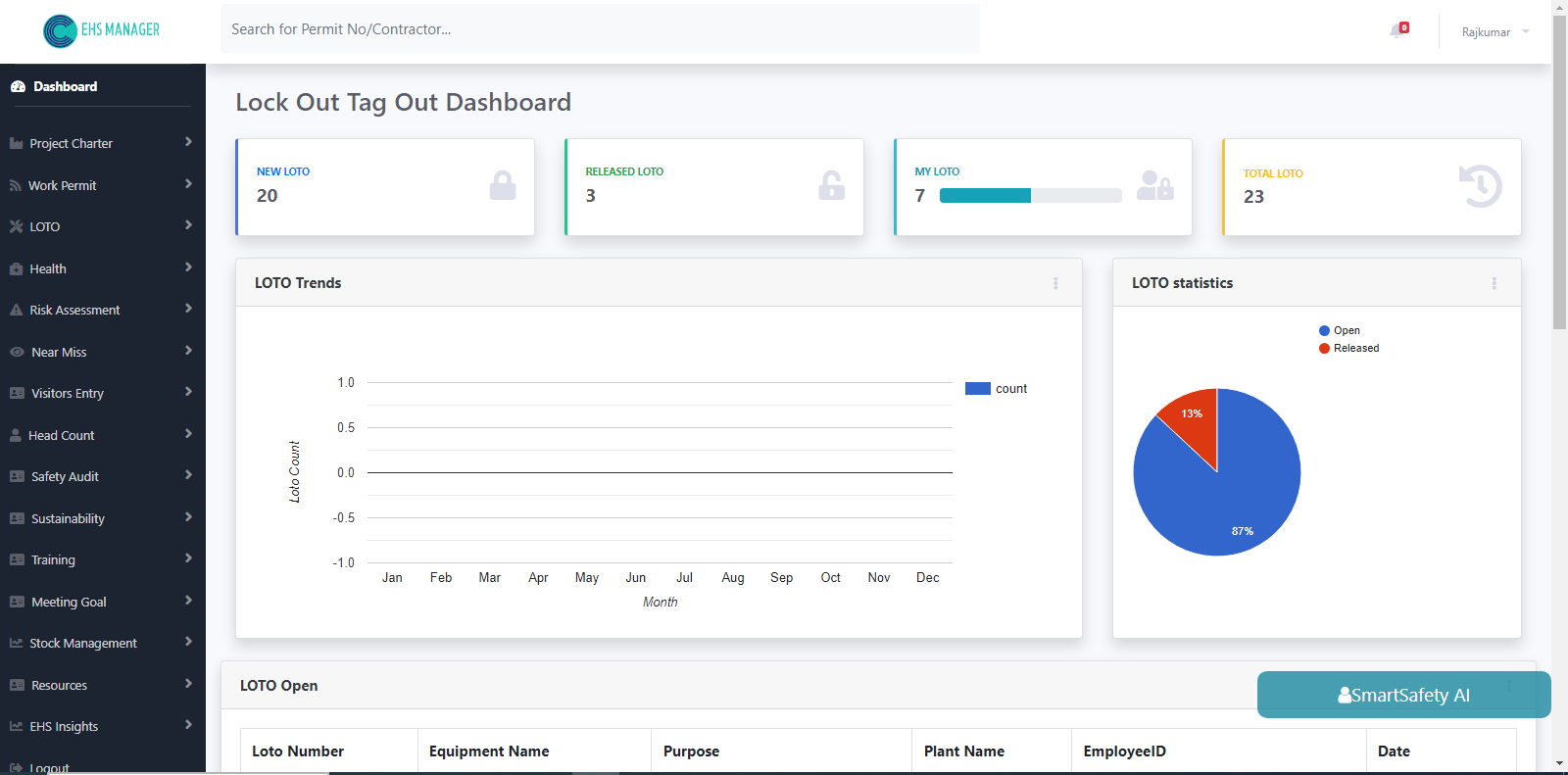This screenshot has width=1568, height=775.
Task: Open LOTO Trends three-dot options menu
Action: [1055, 283]
